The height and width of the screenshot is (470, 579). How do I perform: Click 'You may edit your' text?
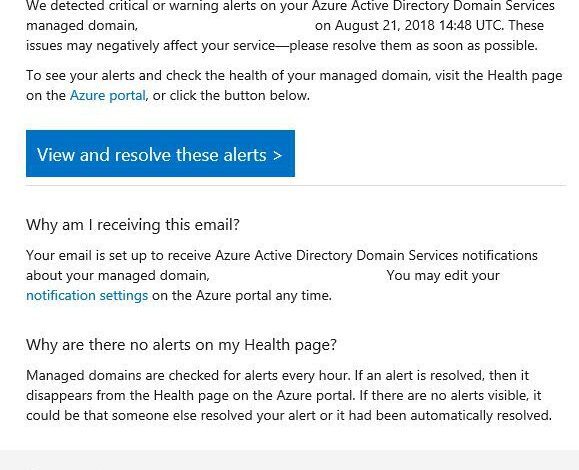click(x=443, y=275)
